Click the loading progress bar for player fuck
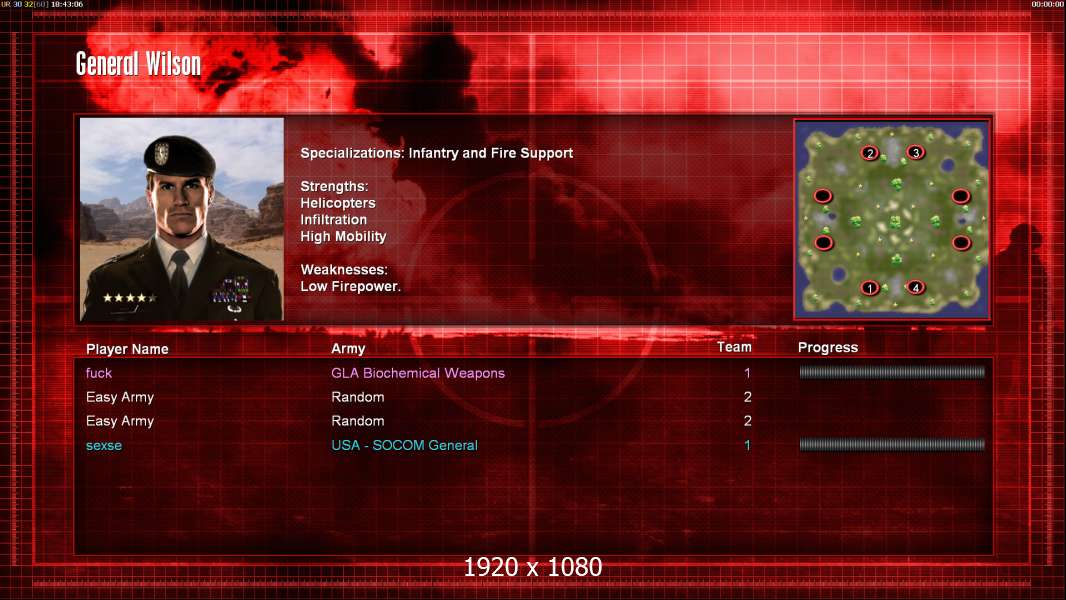 click(x=892, y=372)
